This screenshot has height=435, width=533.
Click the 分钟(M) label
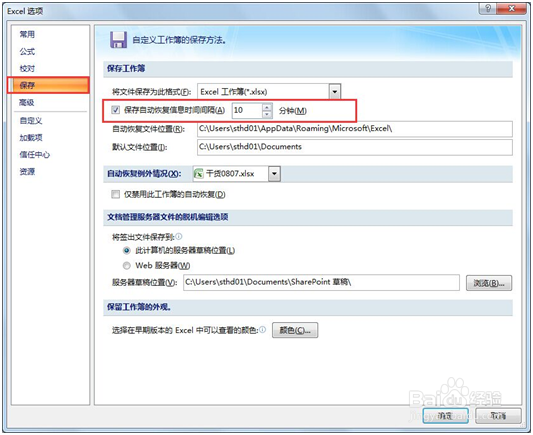293,110
